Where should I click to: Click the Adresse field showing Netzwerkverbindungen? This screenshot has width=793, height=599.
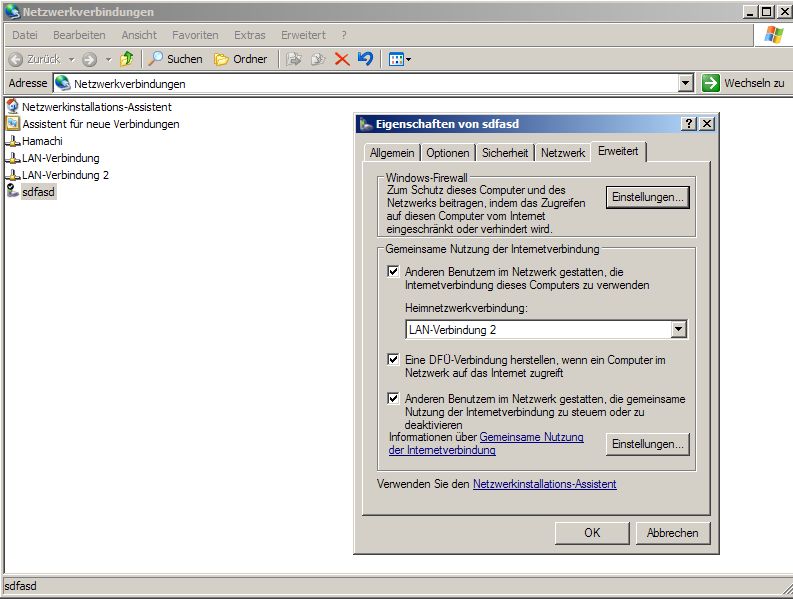coord(370,84)
